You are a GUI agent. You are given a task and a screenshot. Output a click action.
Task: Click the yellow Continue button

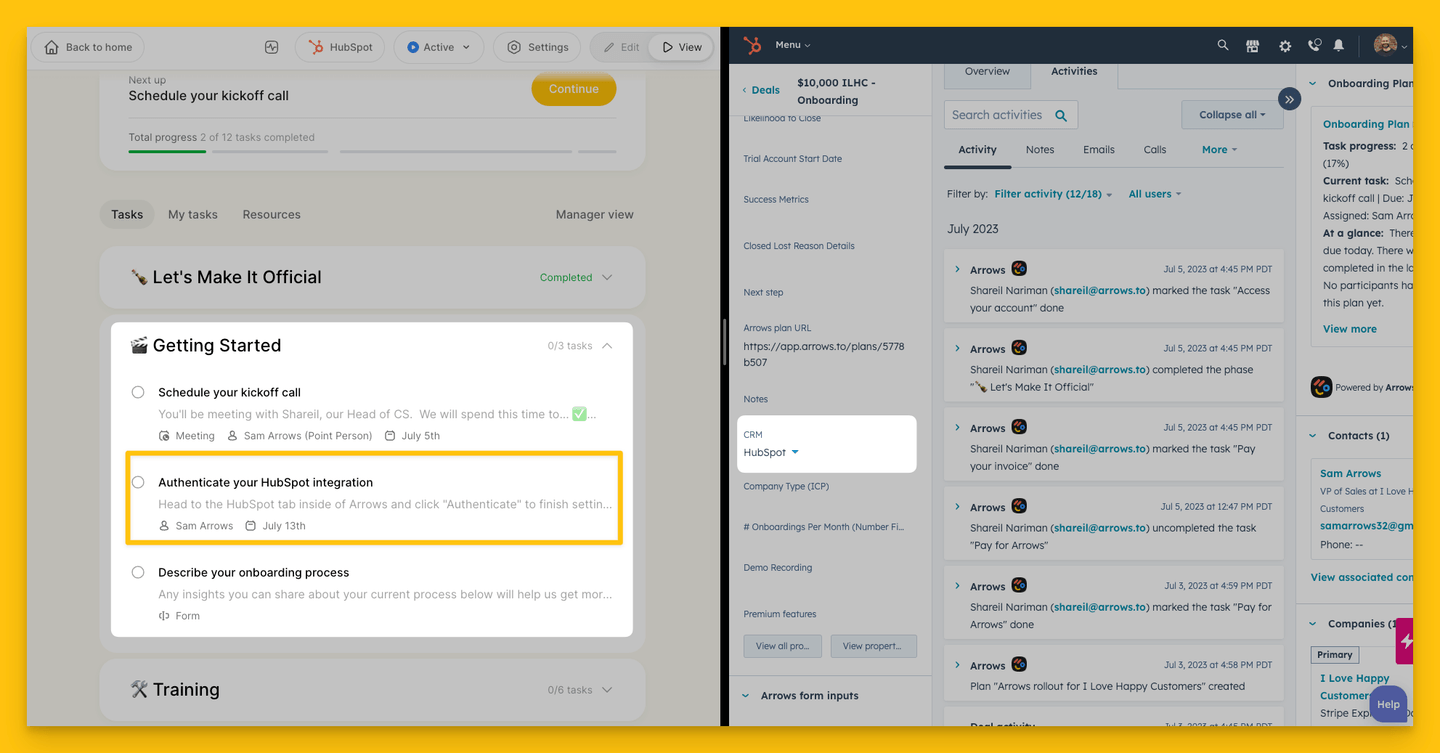click(x=574, y=89)
